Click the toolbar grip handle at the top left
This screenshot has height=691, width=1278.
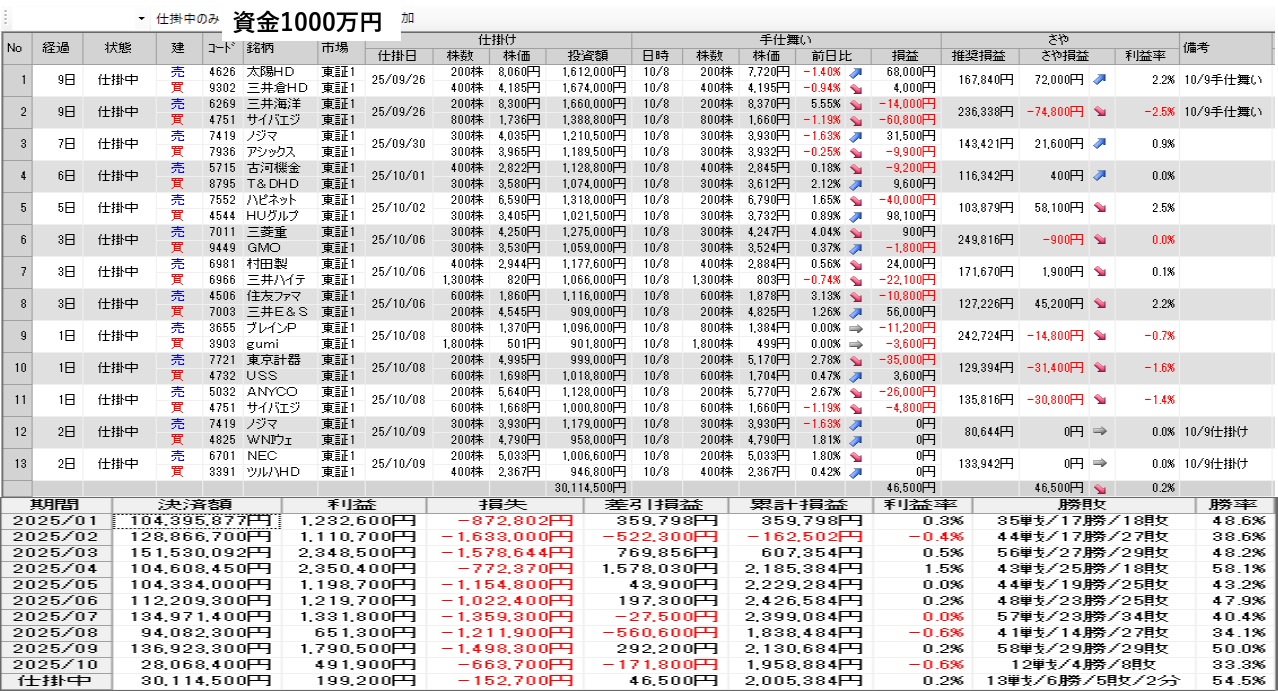6,19
